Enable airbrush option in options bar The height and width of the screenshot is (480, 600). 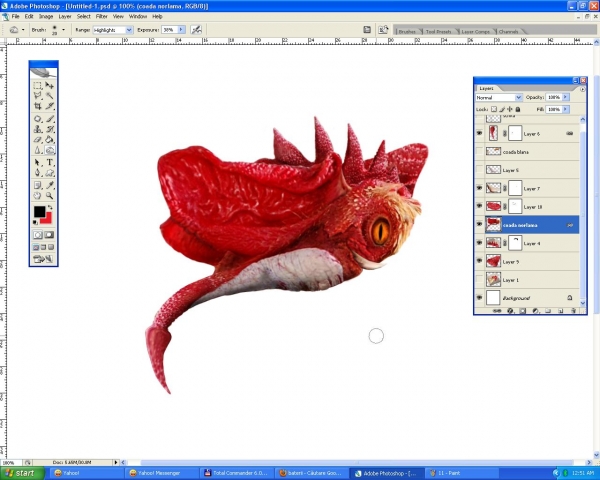point(196,29)
